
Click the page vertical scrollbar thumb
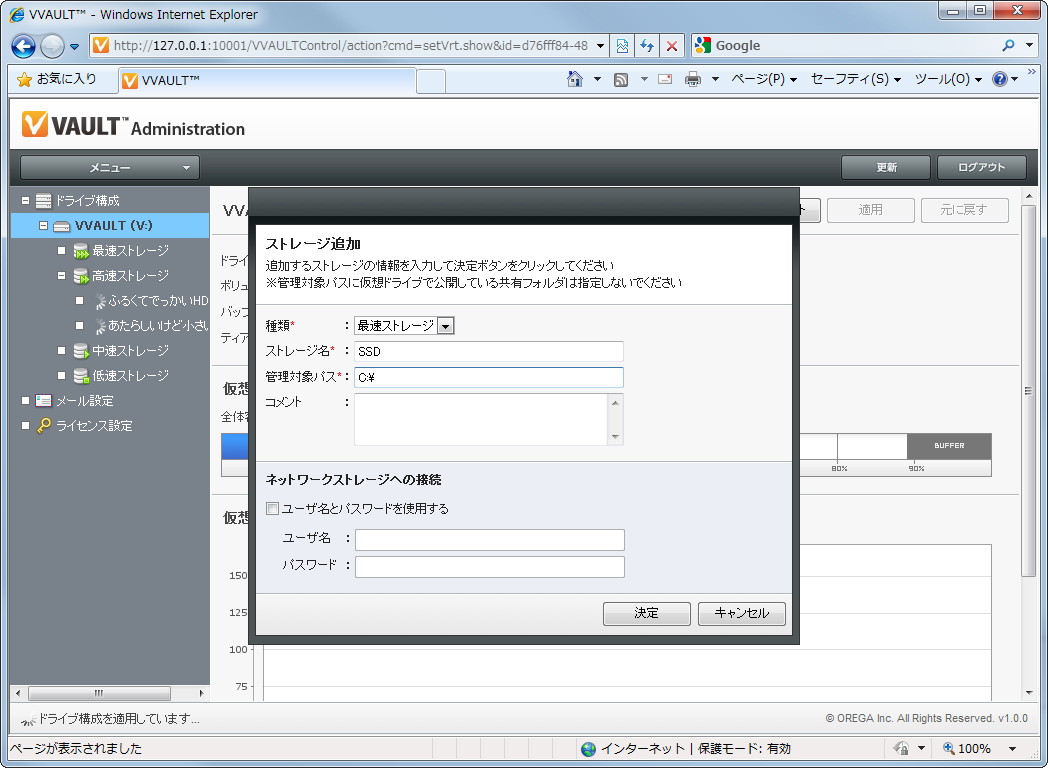[x=1028, y=391]
